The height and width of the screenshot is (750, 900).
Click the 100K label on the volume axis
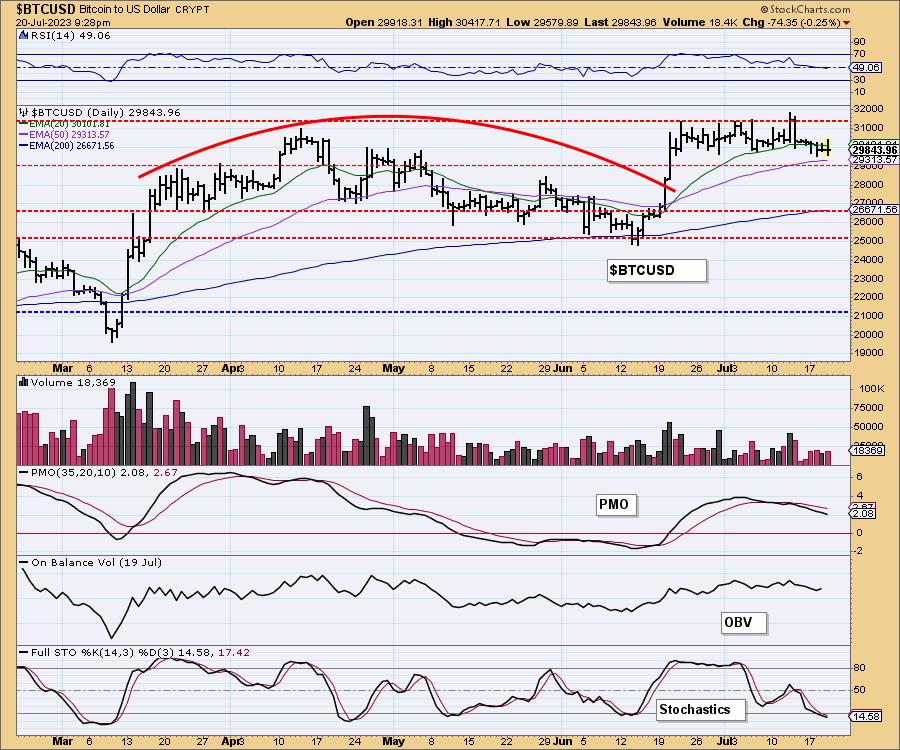click(872, 388)
